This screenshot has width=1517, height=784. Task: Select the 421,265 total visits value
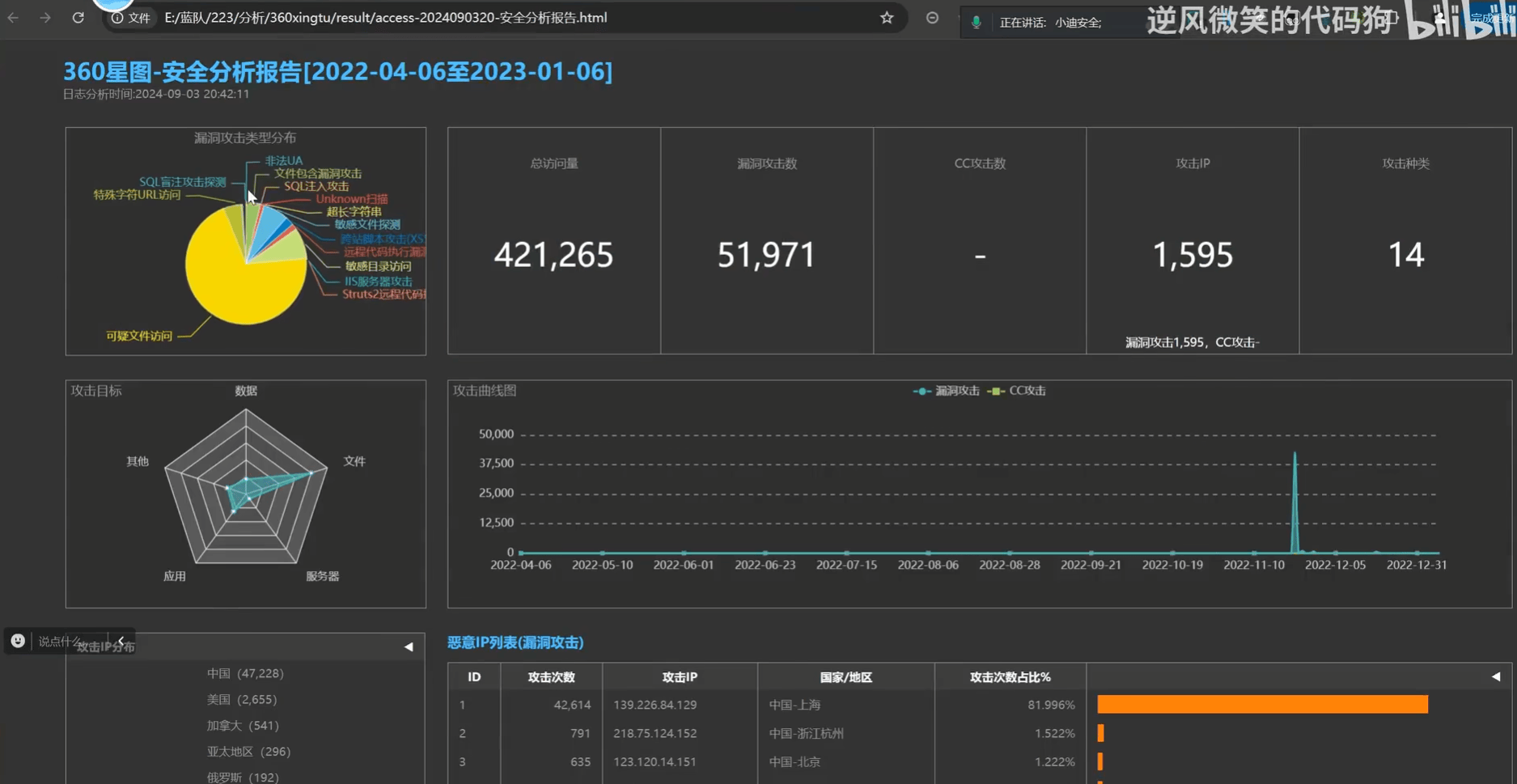(x=553, y=256)
